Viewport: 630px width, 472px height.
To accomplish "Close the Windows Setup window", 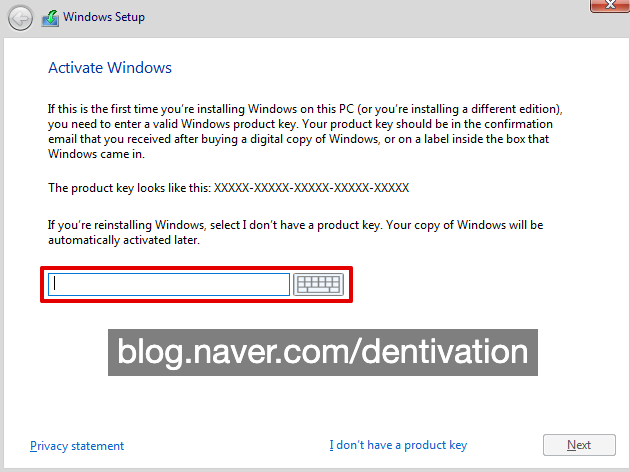I will click(610, 5).
